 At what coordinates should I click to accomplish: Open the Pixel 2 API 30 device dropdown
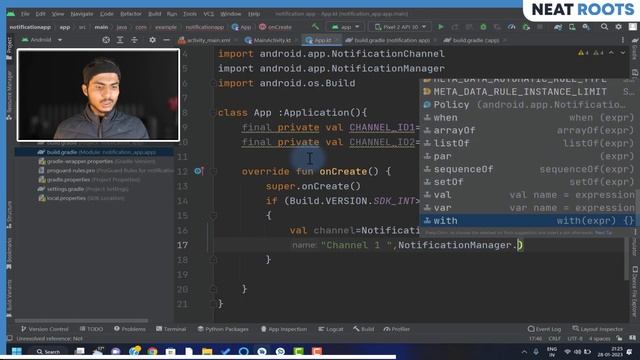click(400, 27)
